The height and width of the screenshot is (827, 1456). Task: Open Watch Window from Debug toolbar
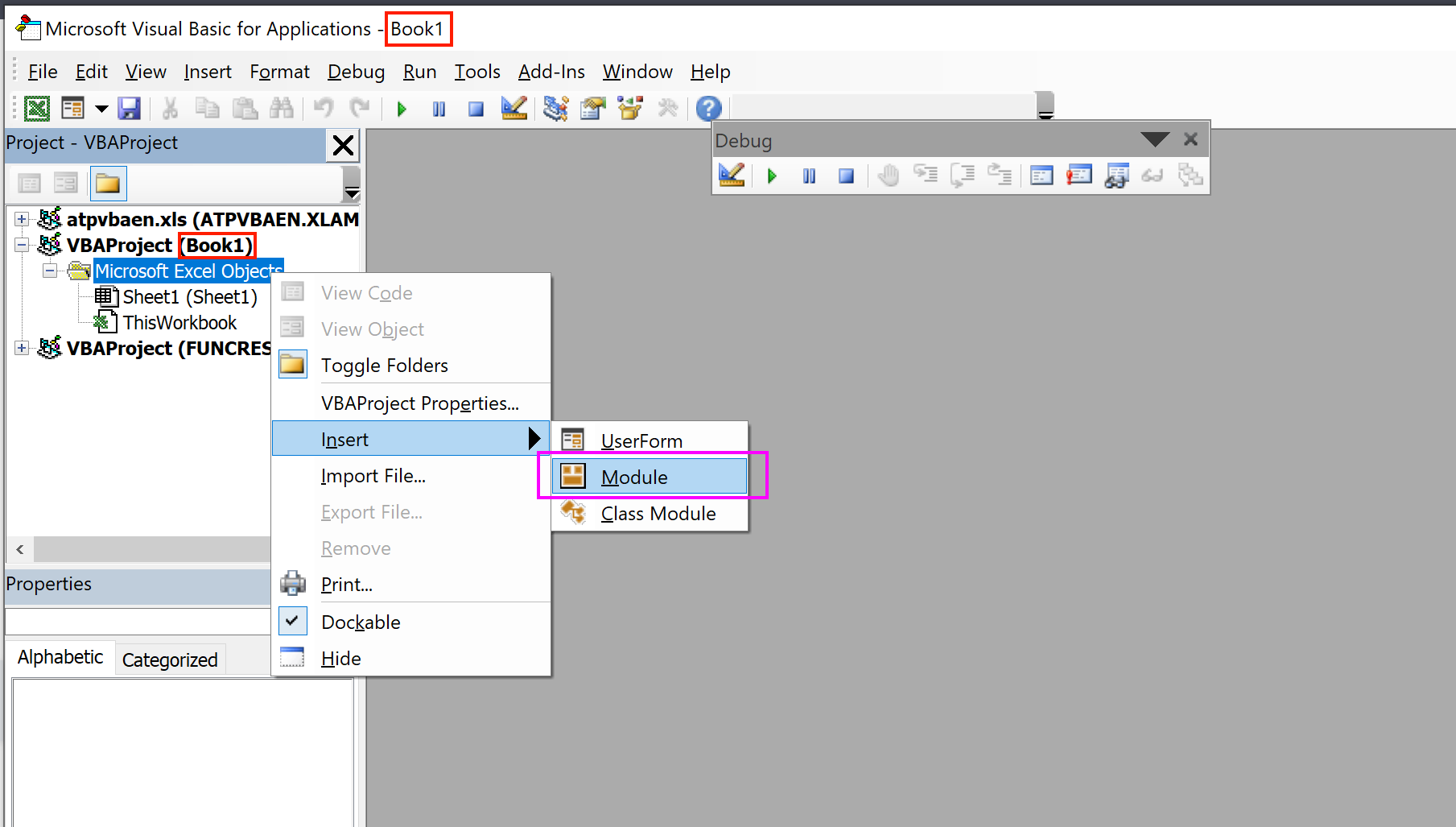[1116, 175]
